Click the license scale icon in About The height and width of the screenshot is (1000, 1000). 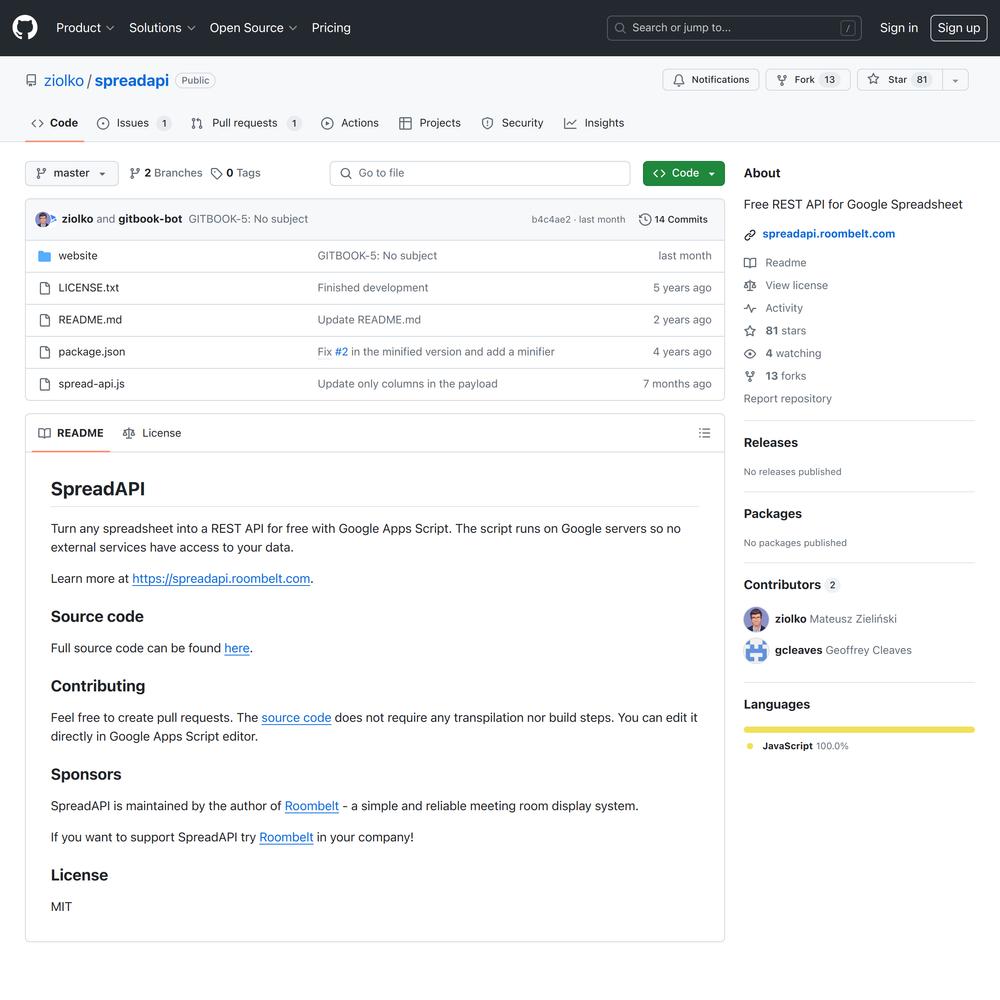pyautogui.click(x=750, y=286)
